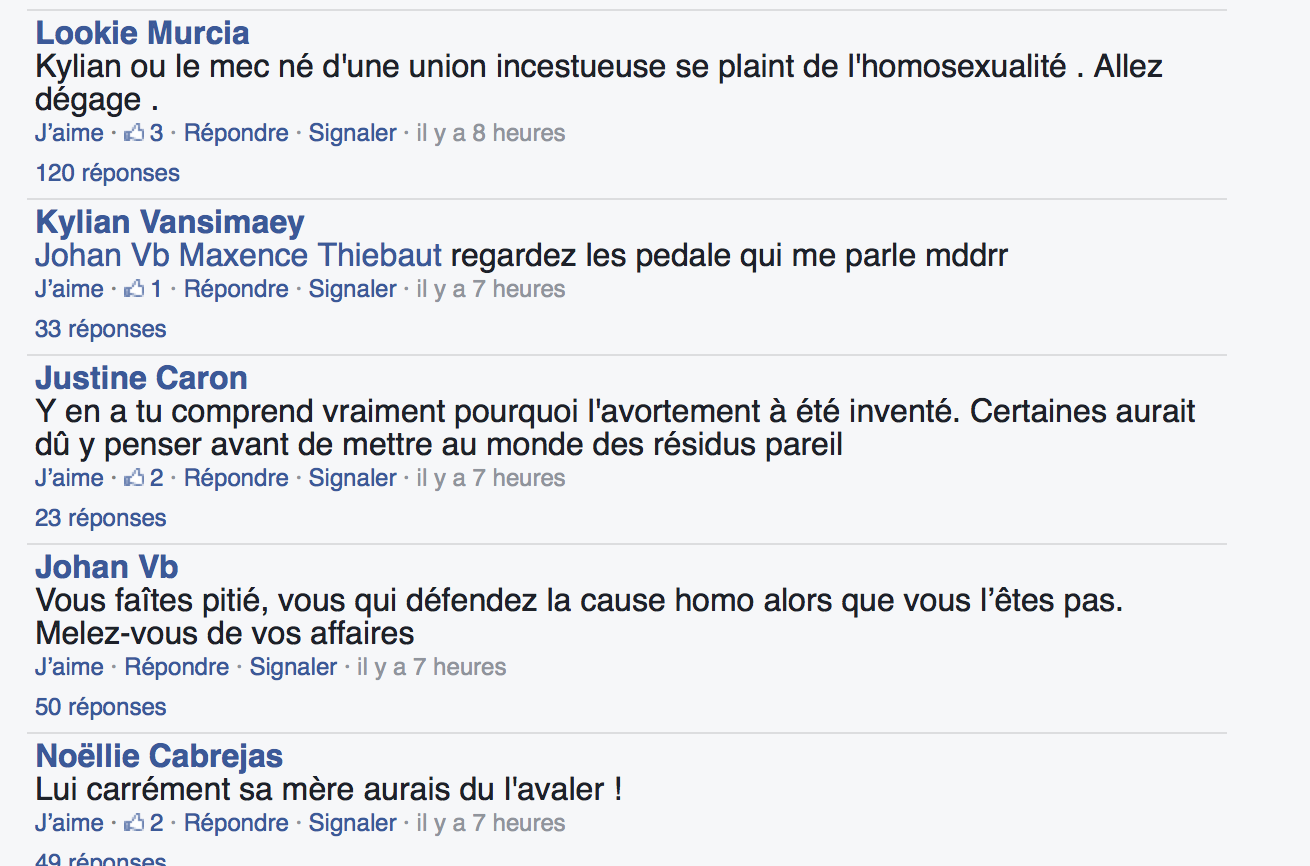
Task: Open Noëllie Cabrejas's profile link
Action: (159, 756)
